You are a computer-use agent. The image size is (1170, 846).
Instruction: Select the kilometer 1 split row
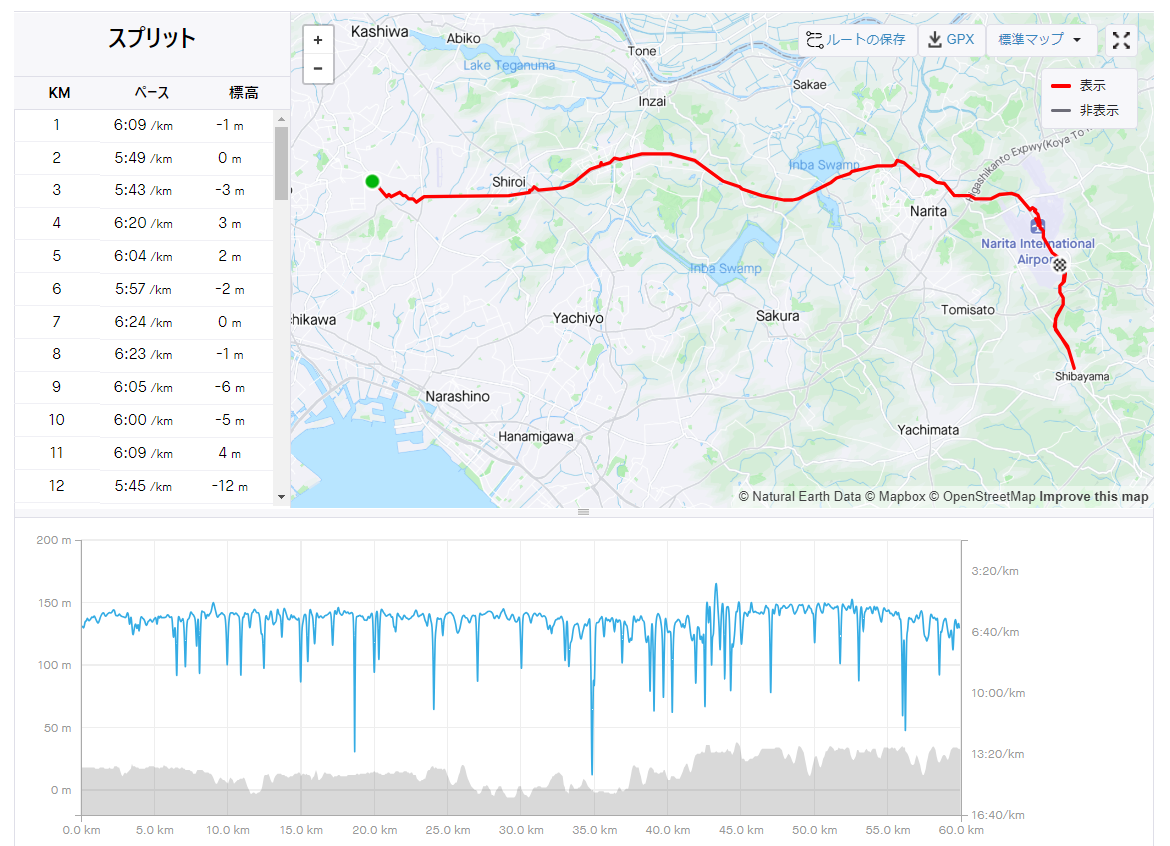(144, 125)
